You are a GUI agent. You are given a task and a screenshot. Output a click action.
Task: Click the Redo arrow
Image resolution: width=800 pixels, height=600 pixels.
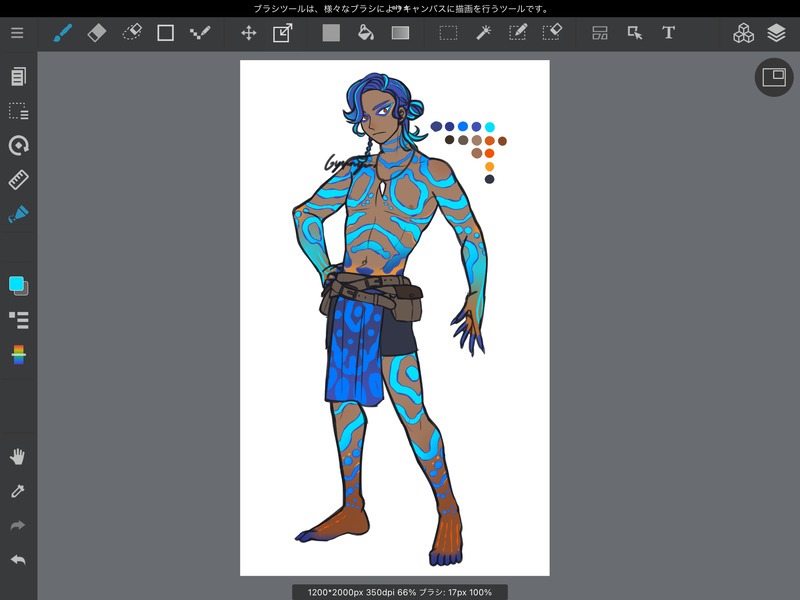(x=17, y=526)
